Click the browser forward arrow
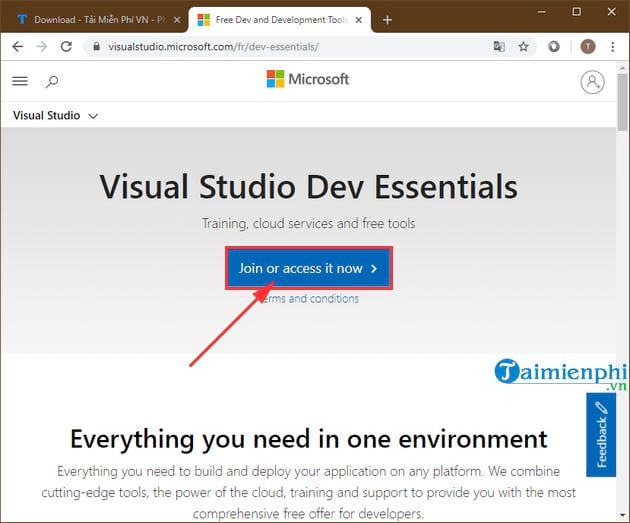 pyautogui.click(x=42, y=47)
